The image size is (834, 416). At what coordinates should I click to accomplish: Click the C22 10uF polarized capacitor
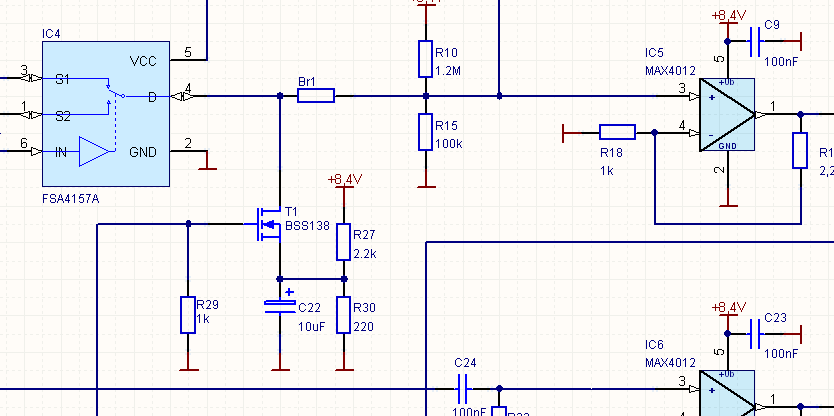[279, 308]
